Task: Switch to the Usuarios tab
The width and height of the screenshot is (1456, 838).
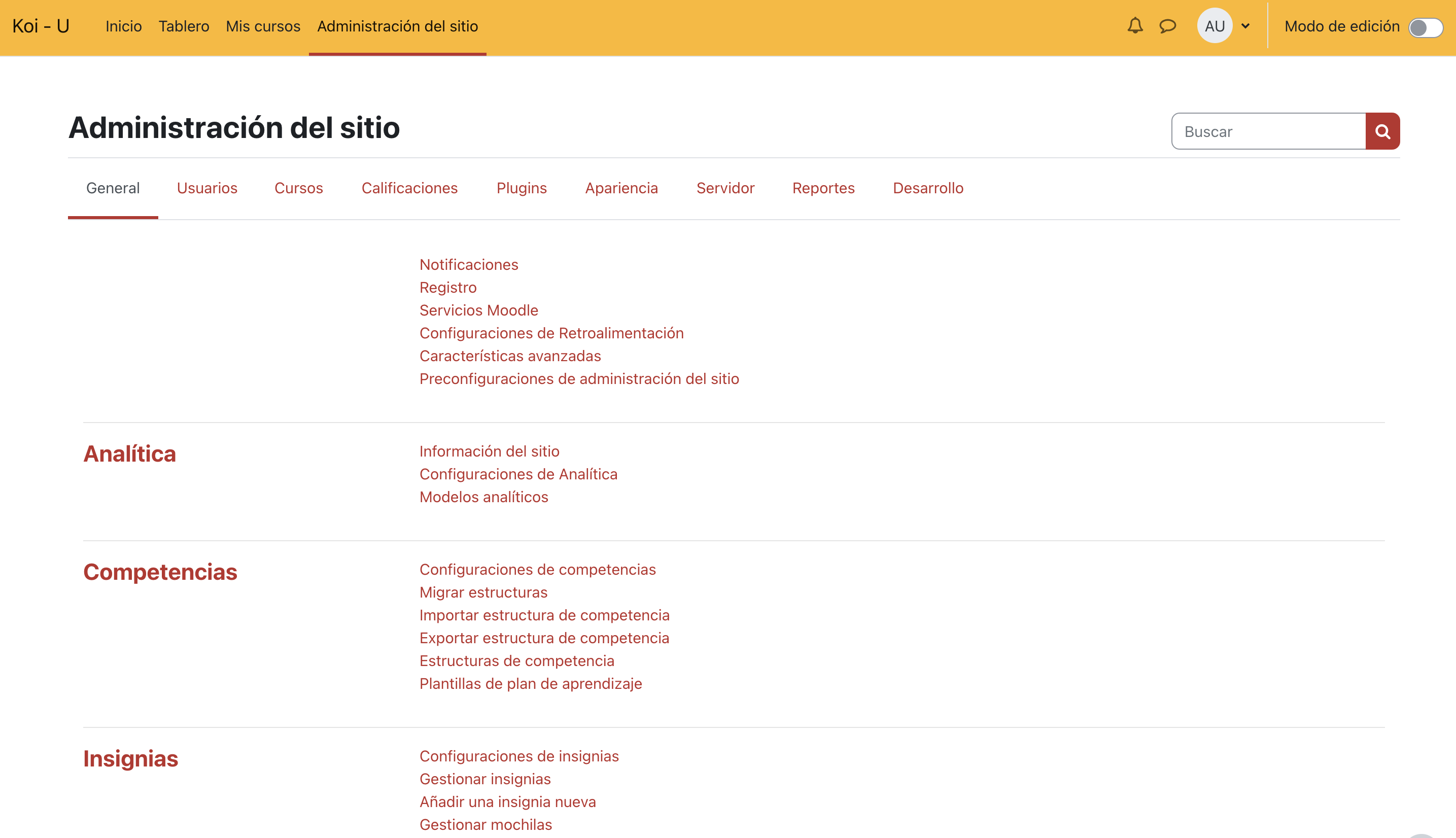Action: tap(206, 188)
